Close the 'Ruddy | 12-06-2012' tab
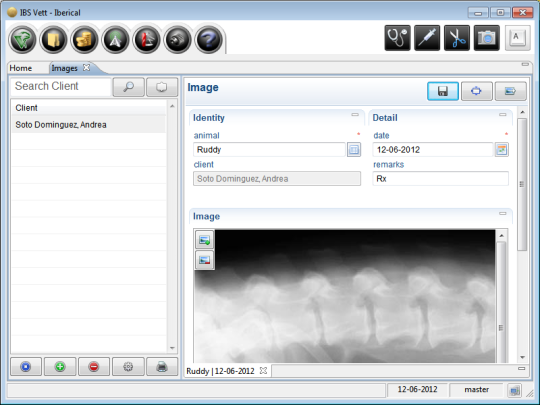Viewport: 540px width, 405px height. coord(263,371)
